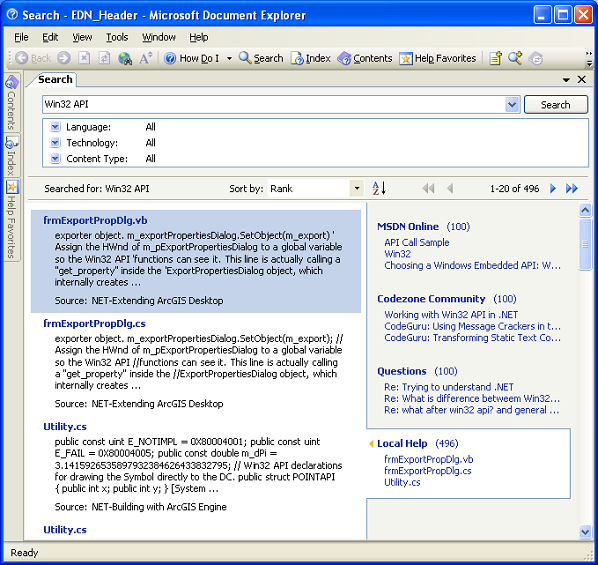Click the results scrollbar up arrow
This screenshot has height=565, width=598.
(x=585, y=210)
